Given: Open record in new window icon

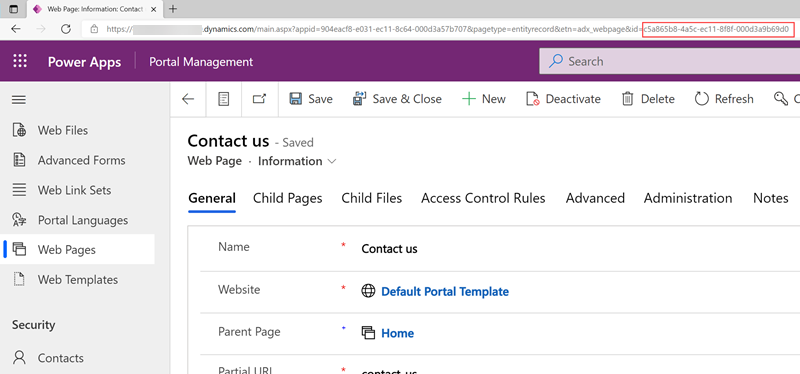Looking at the screenshot, I should click(x=260, y=99).
